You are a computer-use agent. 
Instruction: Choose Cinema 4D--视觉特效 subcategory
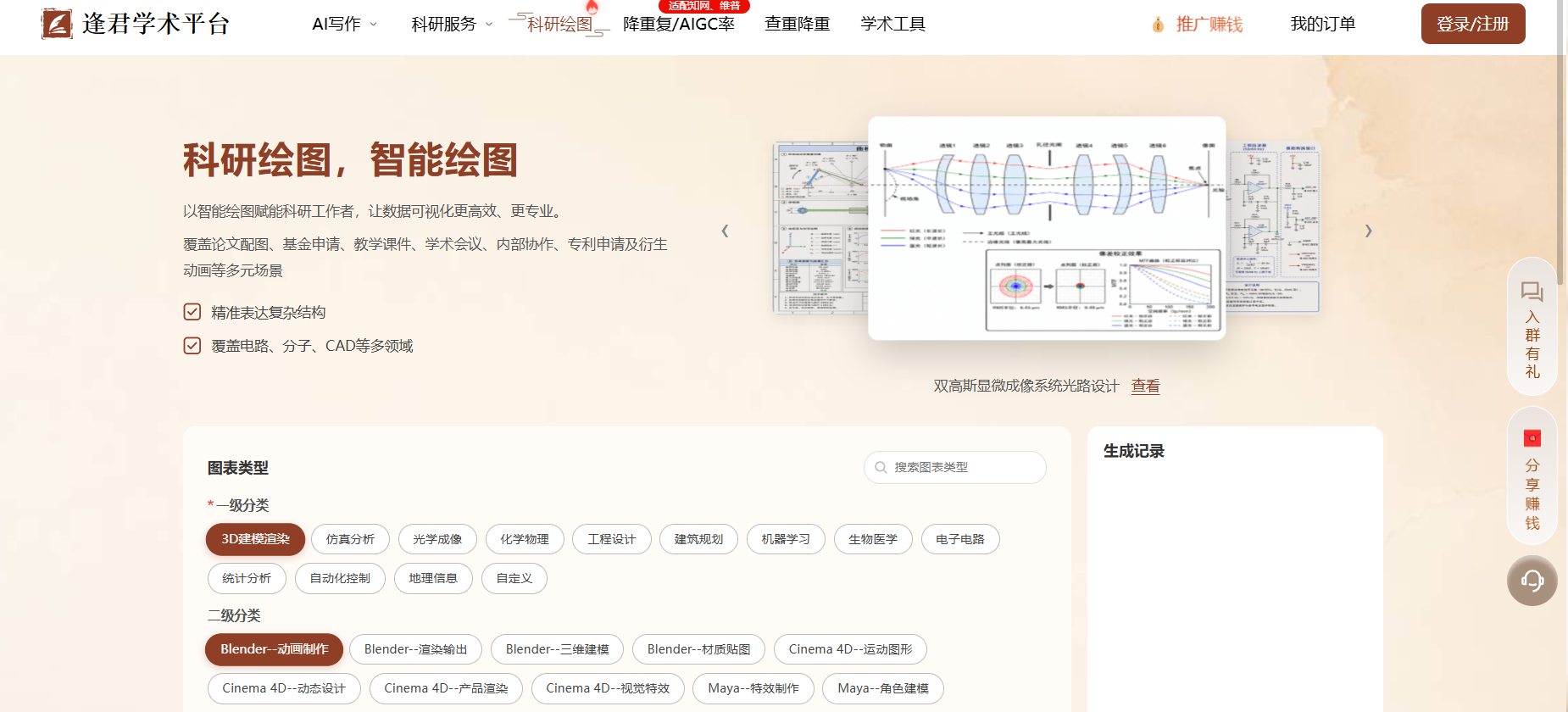[608, 688]
